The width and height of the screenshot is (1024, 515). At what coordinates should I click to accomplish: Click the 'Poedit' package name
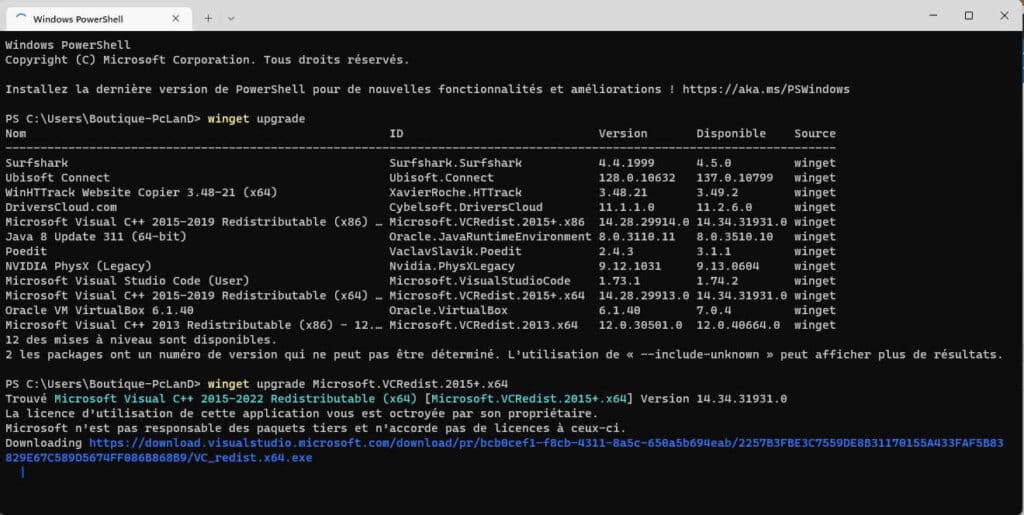[26, 251]
